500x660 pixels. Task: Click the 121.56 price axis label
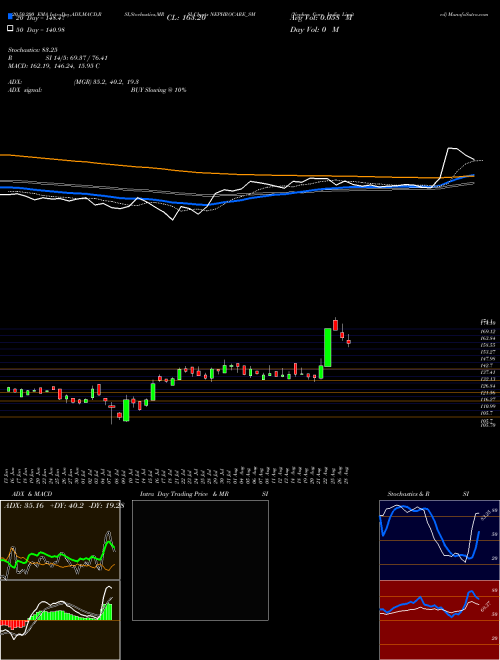coord(488,392)
